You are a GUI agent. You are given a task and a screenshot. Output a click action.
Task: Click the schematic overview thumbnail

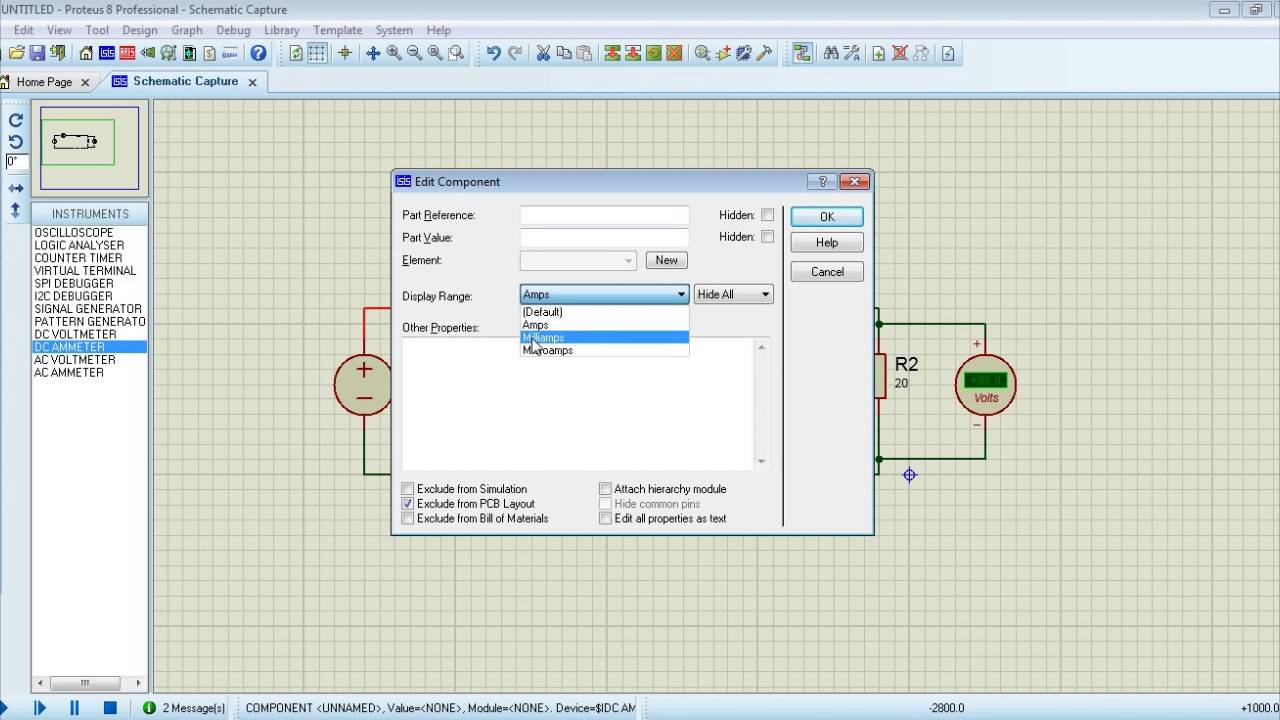click(90, 148)
